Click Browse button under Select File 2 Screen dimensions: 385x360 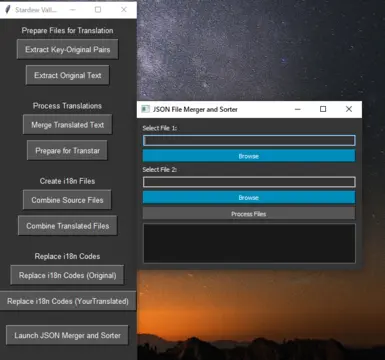point(249,197)
